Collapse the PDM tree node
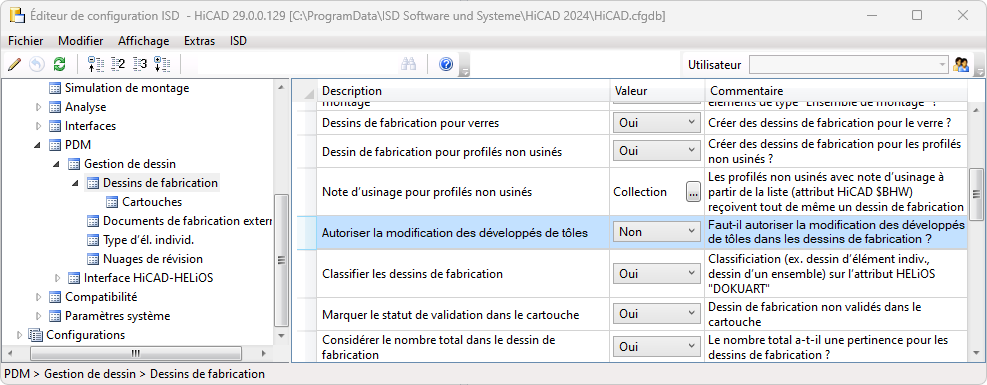This screenshot has height=385, width=987. tap(39, 145)
